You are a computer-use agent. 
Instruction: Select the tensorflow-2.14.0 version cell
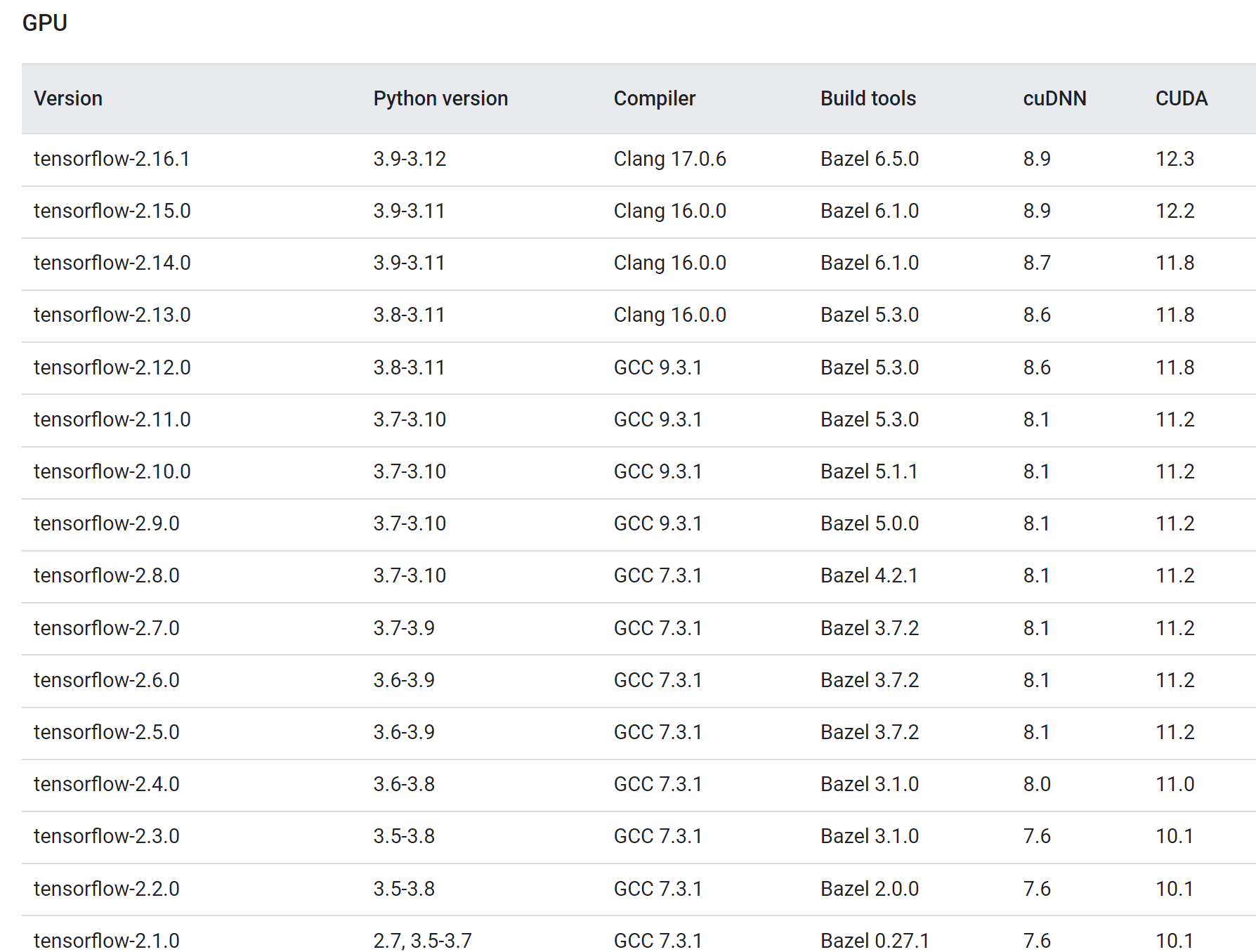(x=112, y=263)
